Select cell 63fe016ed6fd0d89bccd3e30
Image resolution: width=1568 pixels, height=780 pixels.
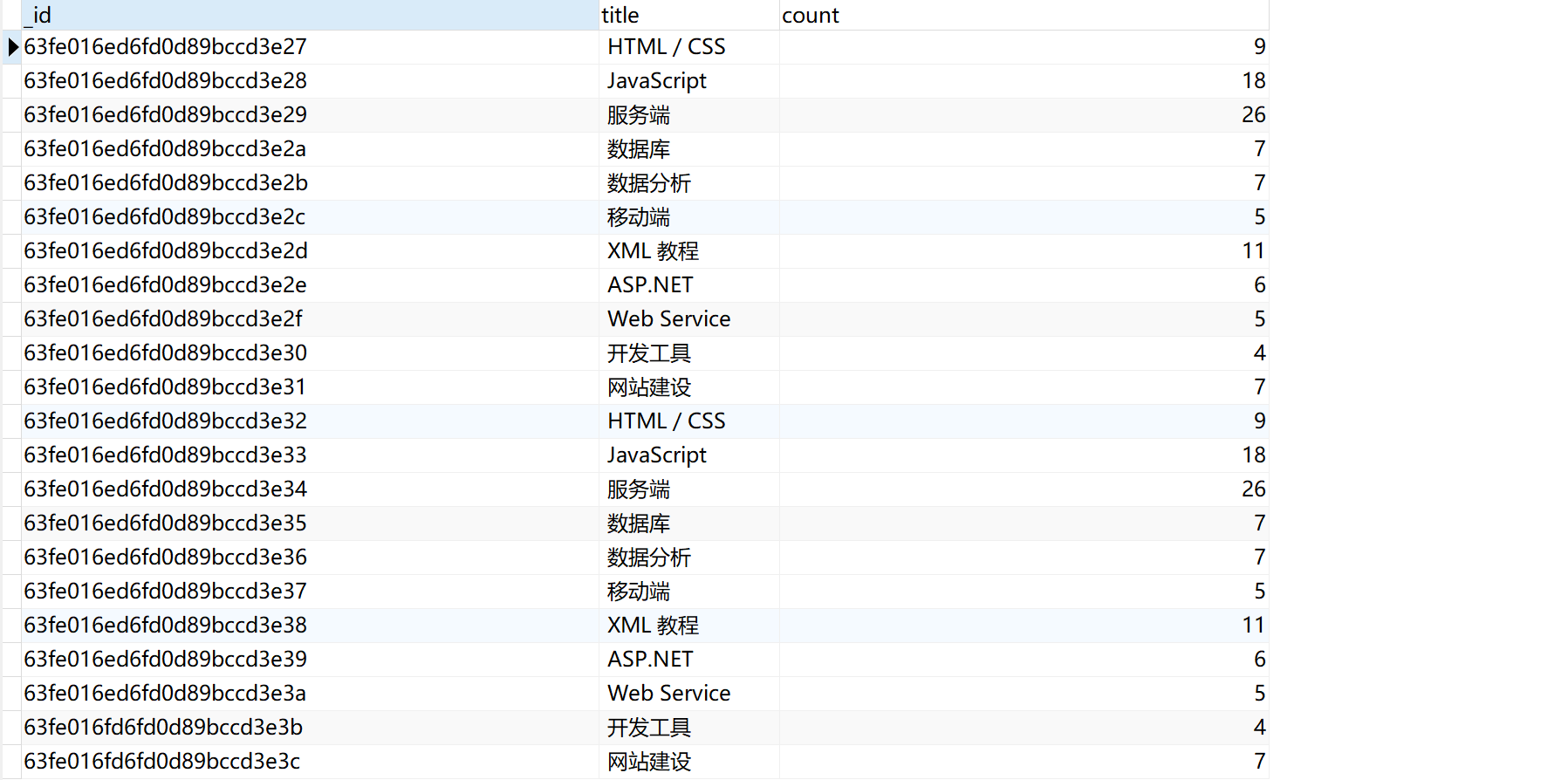tap(310, 353)
